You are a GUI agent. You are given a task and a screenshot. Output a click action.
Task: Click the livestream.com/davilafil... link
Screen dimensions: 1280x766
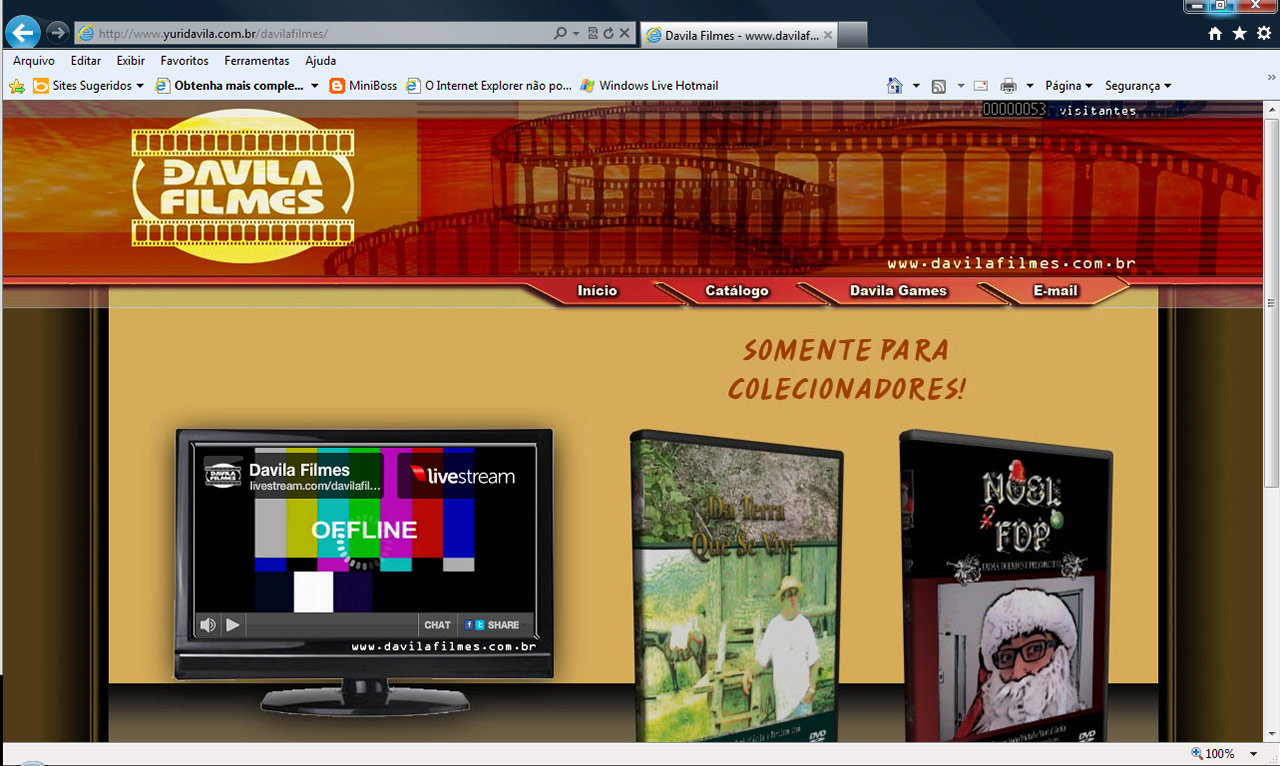coord(315,486)
